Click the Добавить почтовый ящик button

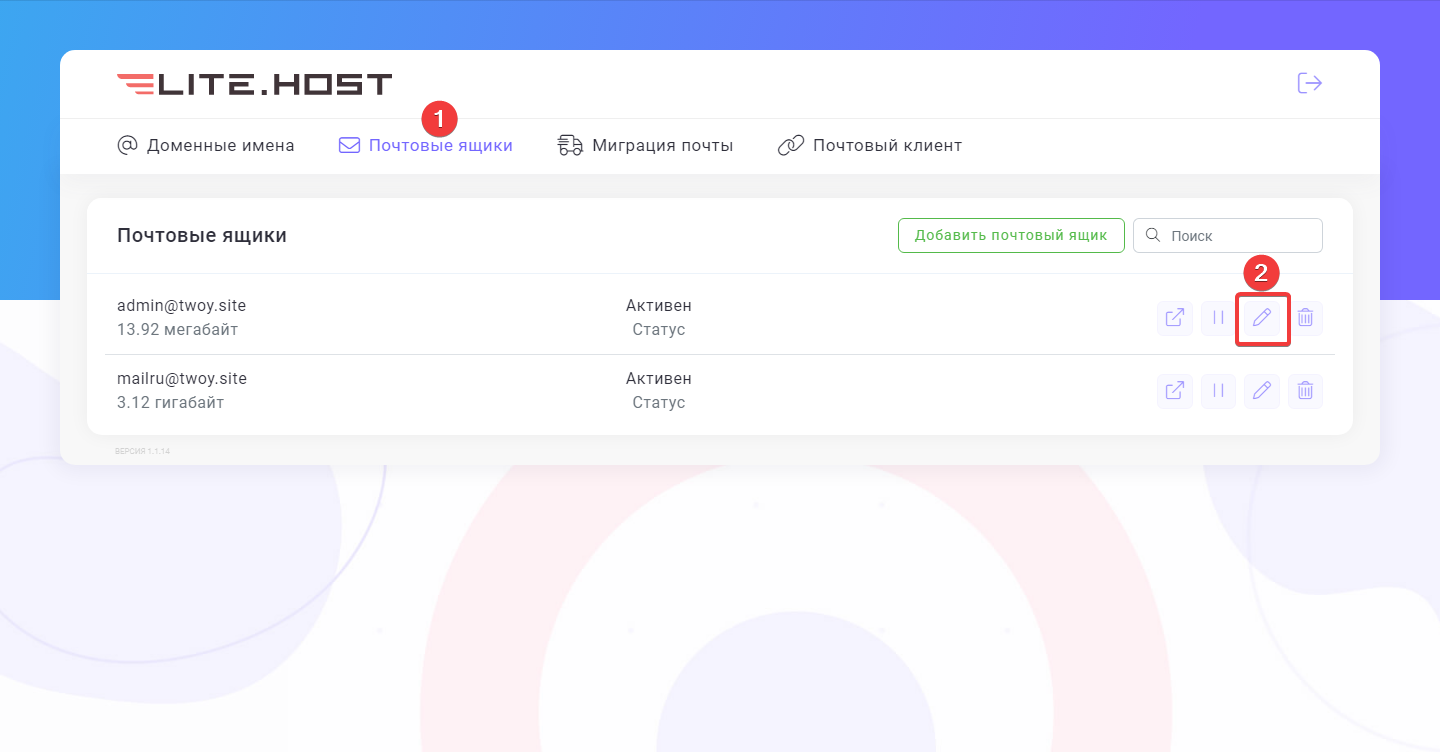tap(1011, 236)
